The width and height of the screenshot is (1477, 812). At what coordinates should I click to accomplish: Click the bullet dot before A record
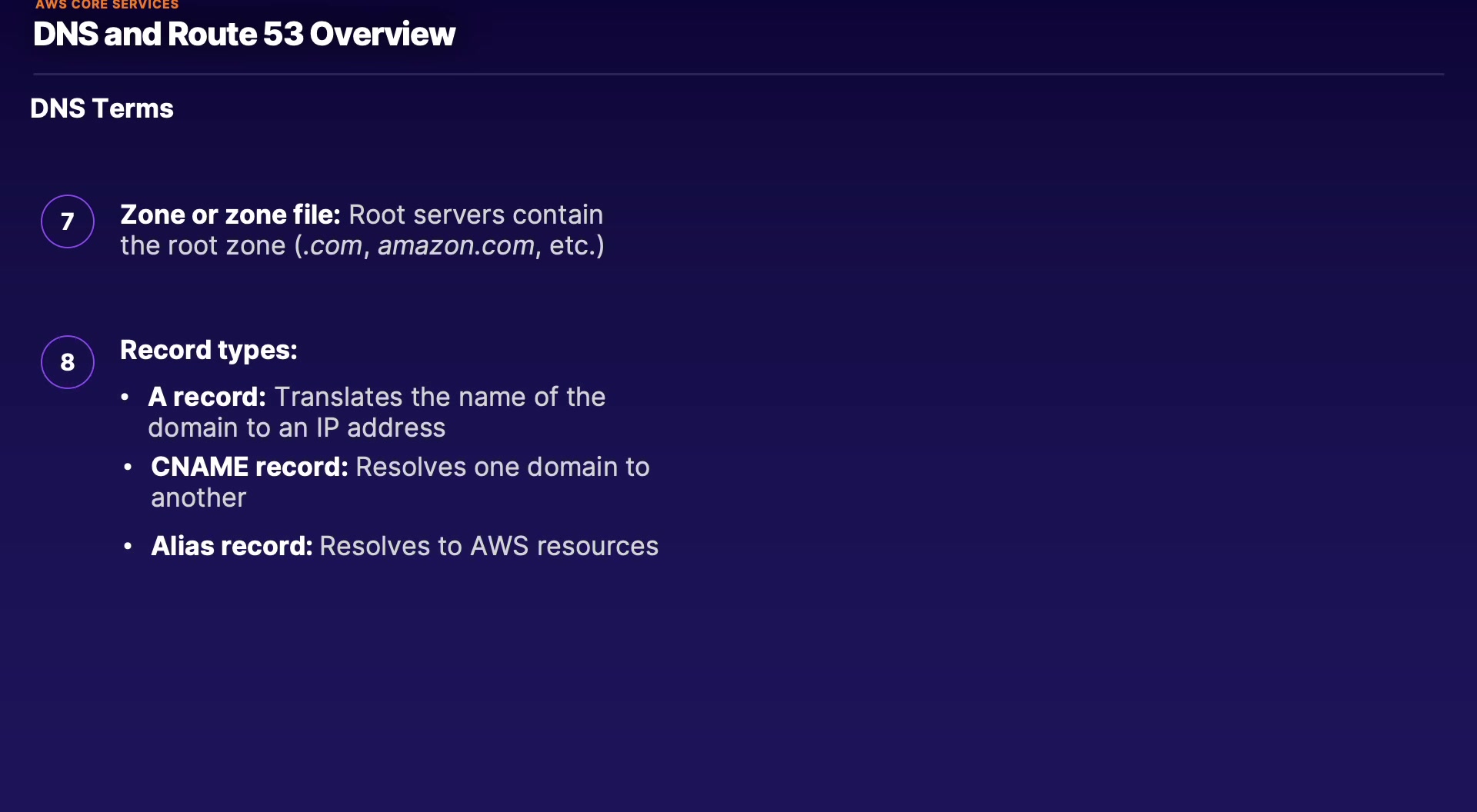pos(125,397)
